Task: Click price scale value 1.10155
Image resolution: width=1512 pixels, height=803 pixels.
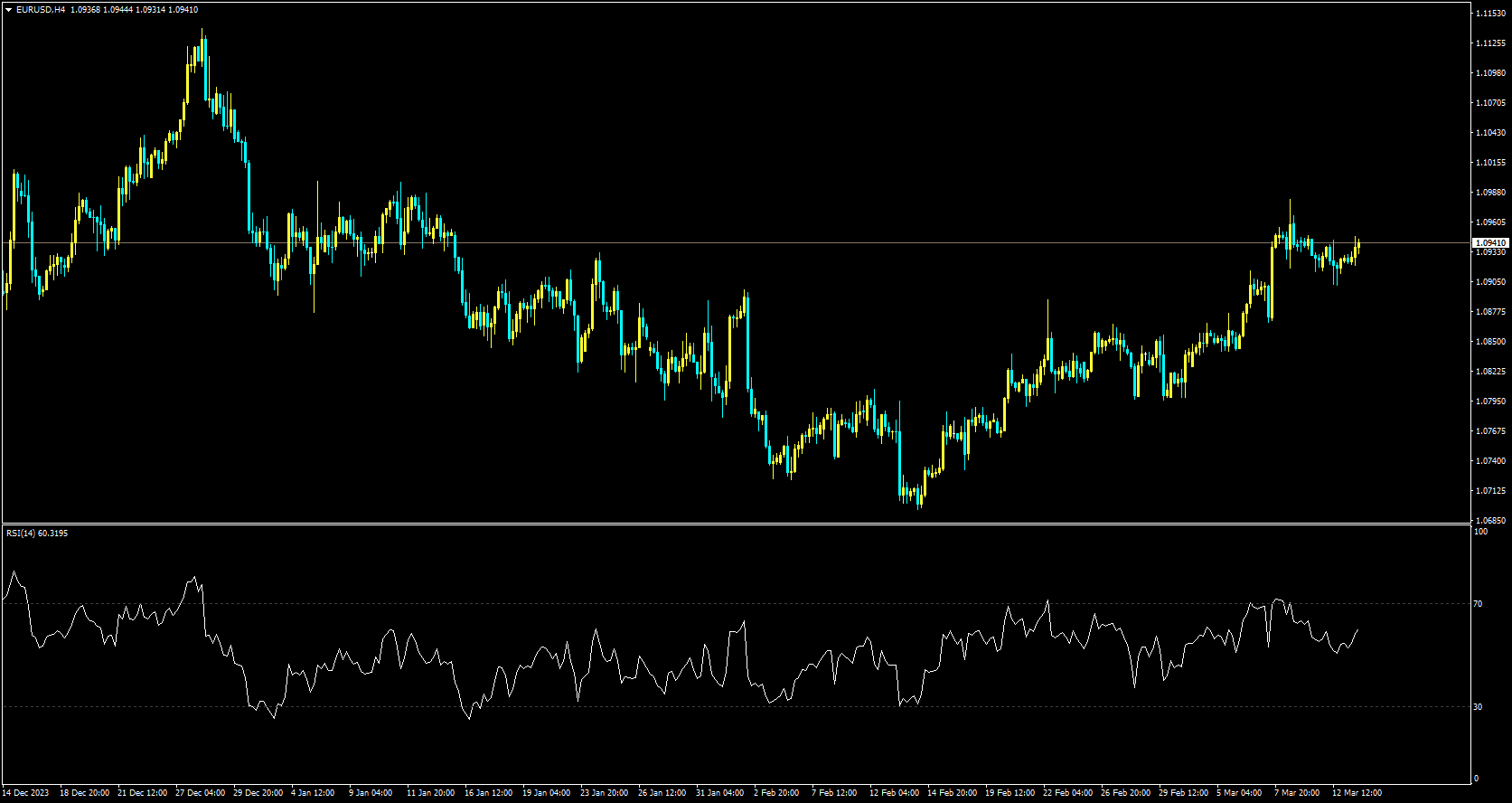Action: [x=1490, y=163]
